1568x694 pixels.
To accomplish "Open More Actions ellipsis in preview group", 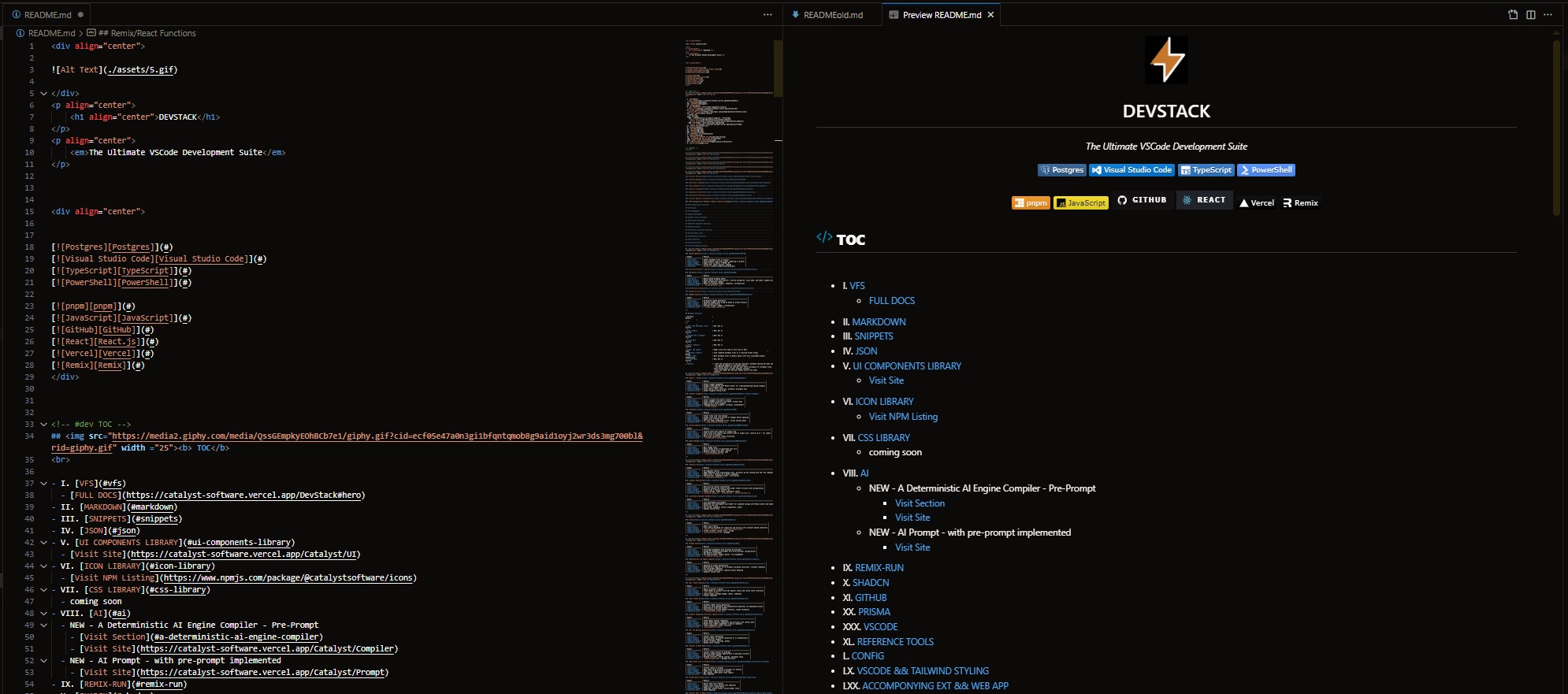I will [x=1548, y=15].
